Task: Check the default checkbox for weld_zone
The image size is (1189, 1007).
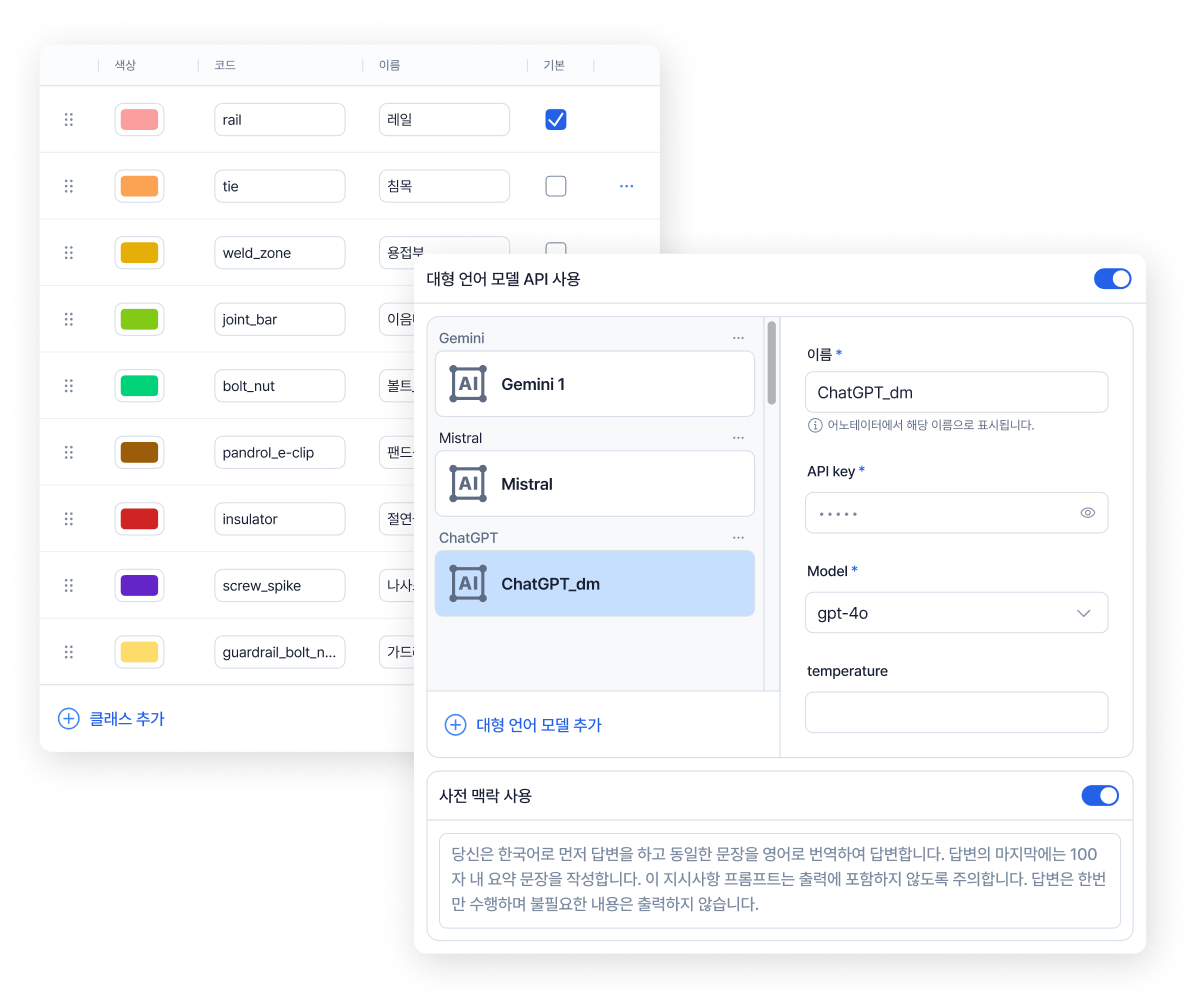Action: [556, 248]
